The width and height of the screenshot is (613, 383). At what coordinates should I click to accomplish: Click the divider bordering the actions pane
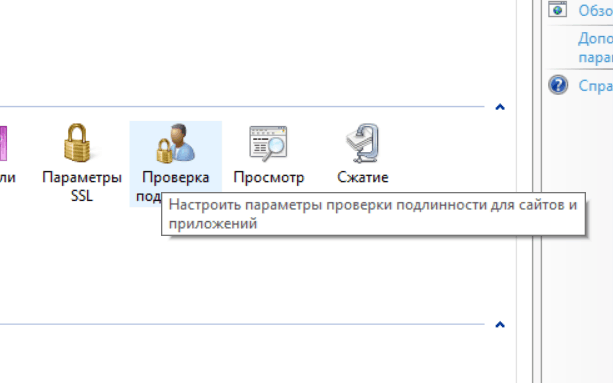[x=537, y=192]
